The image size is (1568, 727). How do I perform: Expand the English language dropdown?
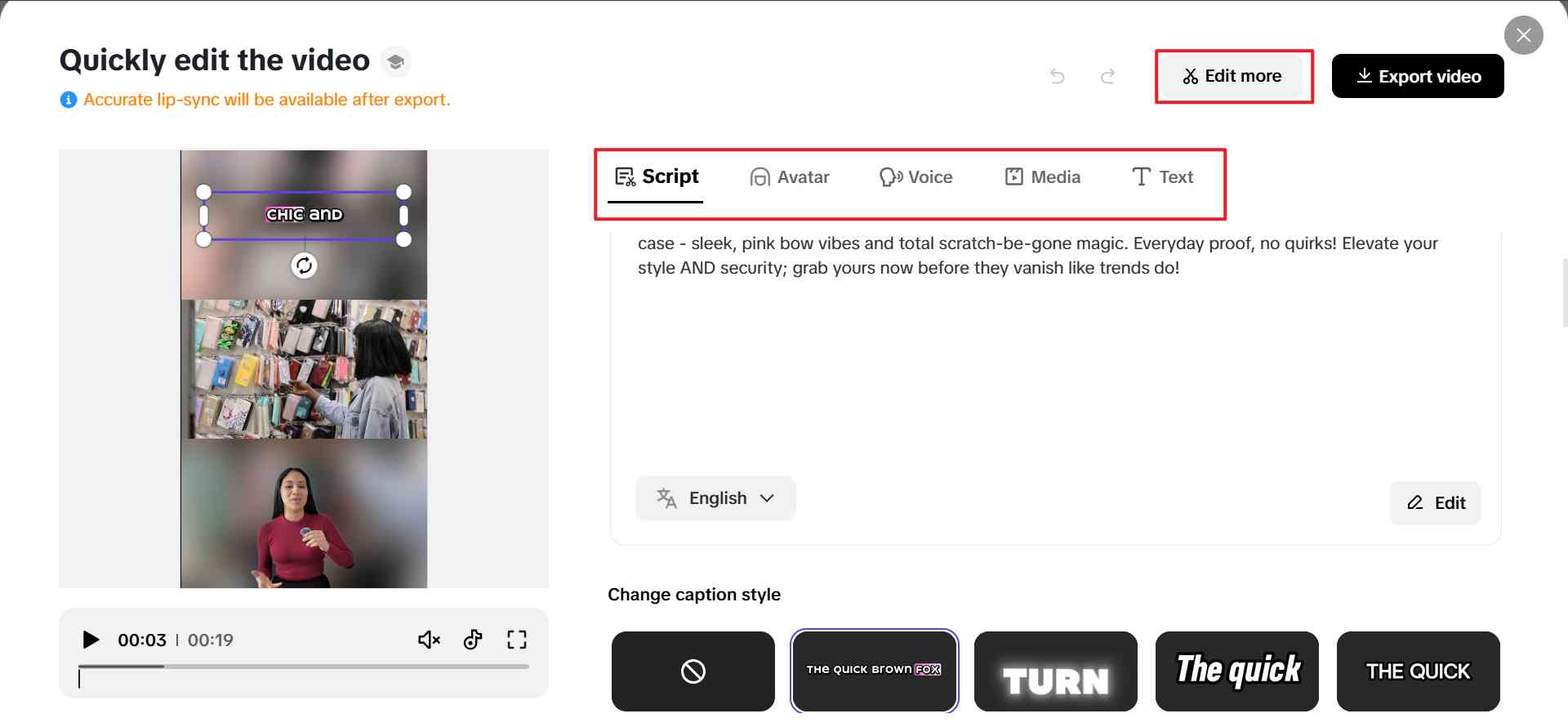(x=715, y=498)
